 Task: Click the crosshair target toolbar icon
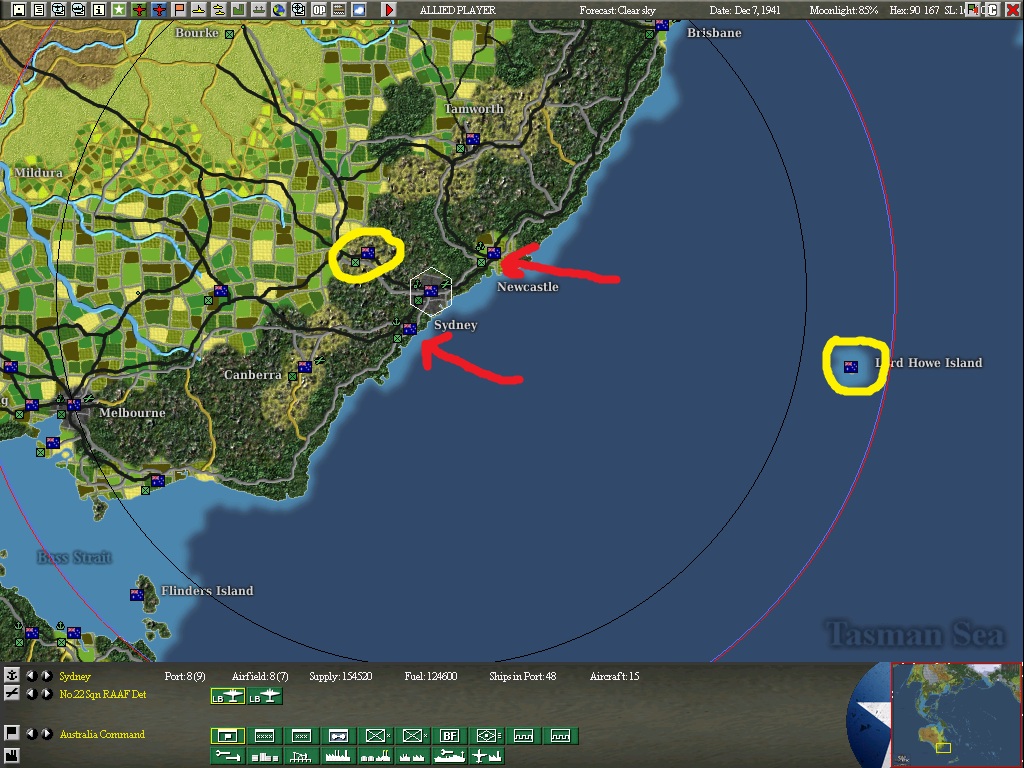point(298,10)
